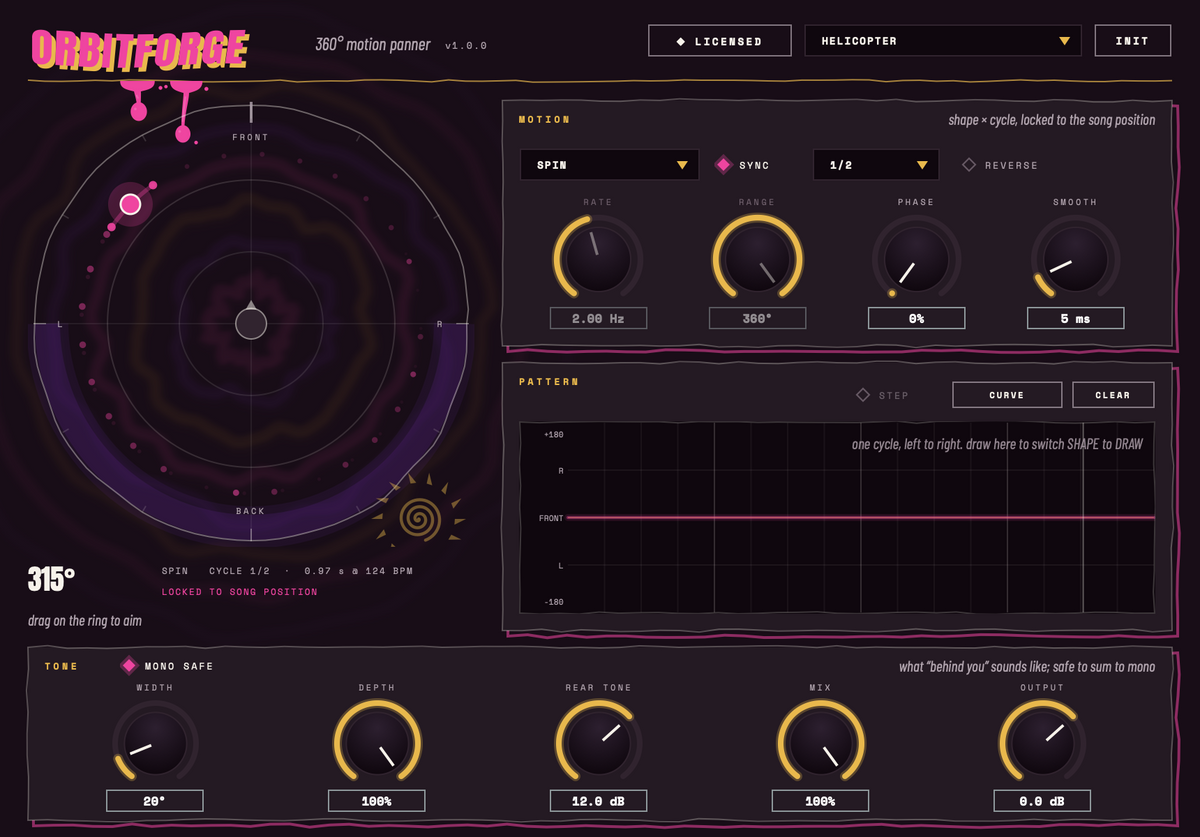
Task: Click the 315° angle readout
Action: point(52,578)
